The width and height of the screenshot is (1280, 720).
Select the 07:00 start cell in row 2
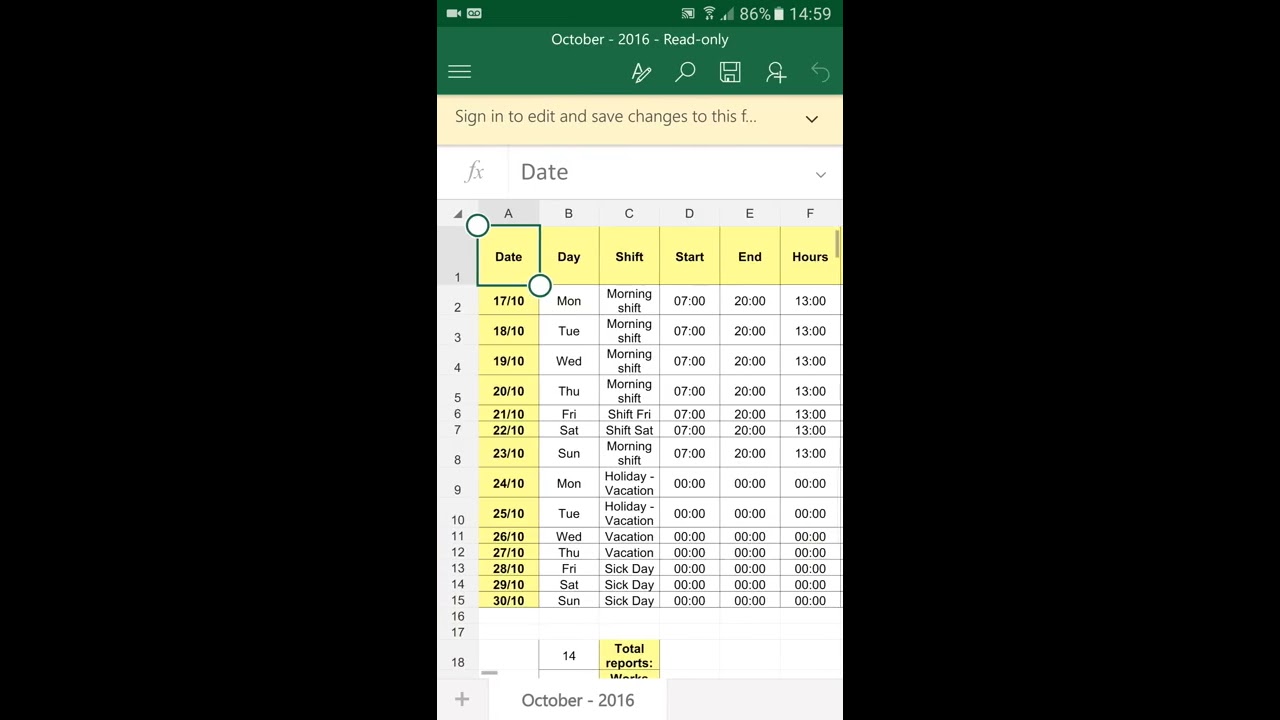(x=689, y=301)
